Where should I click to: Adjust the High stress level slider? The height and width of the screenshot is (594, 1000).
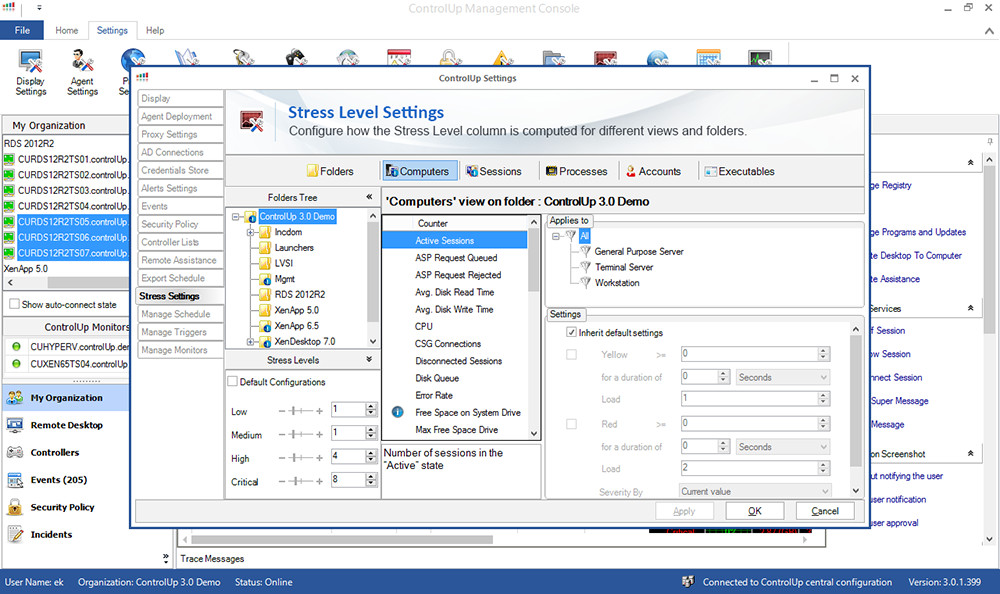[300, 457]
